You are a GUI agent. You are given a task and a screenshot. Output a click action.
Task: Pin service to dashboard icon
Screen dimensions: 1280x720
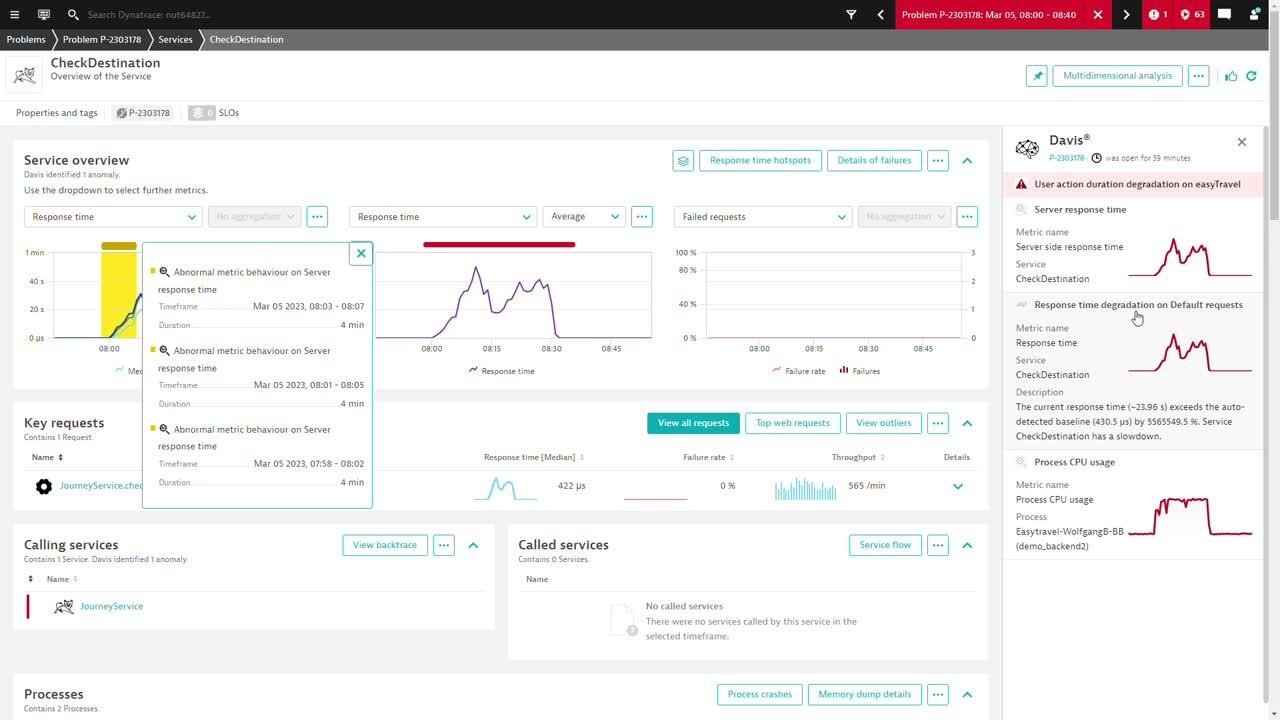(1037, 76)
